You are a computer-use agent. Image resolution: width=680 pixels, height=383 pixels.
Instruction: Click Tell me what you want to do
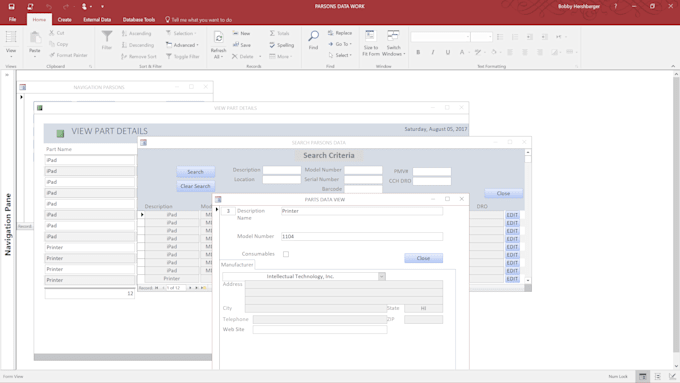point(198,20)
